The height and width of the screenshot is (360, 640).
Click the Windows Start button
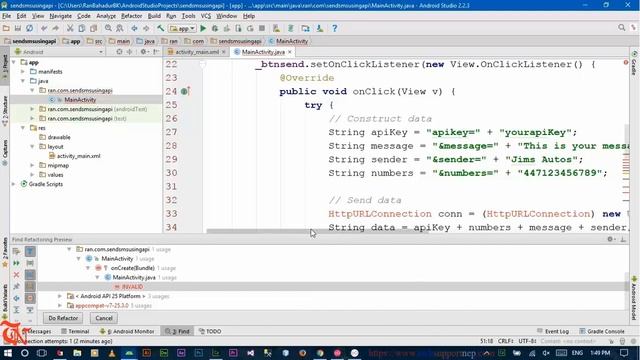click(x=7, y=353)
